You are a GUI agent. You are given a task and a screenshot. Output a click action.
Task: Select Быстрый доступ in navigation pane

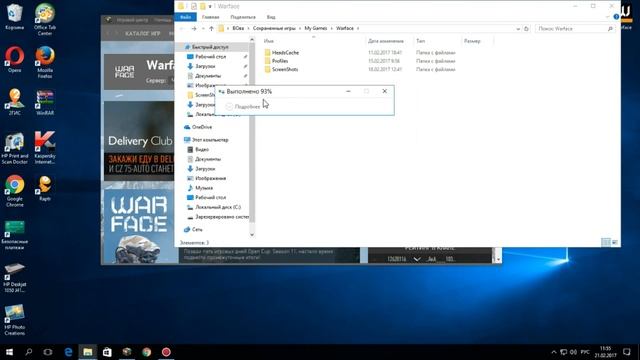pyautogui.click(x=210, y=47)
